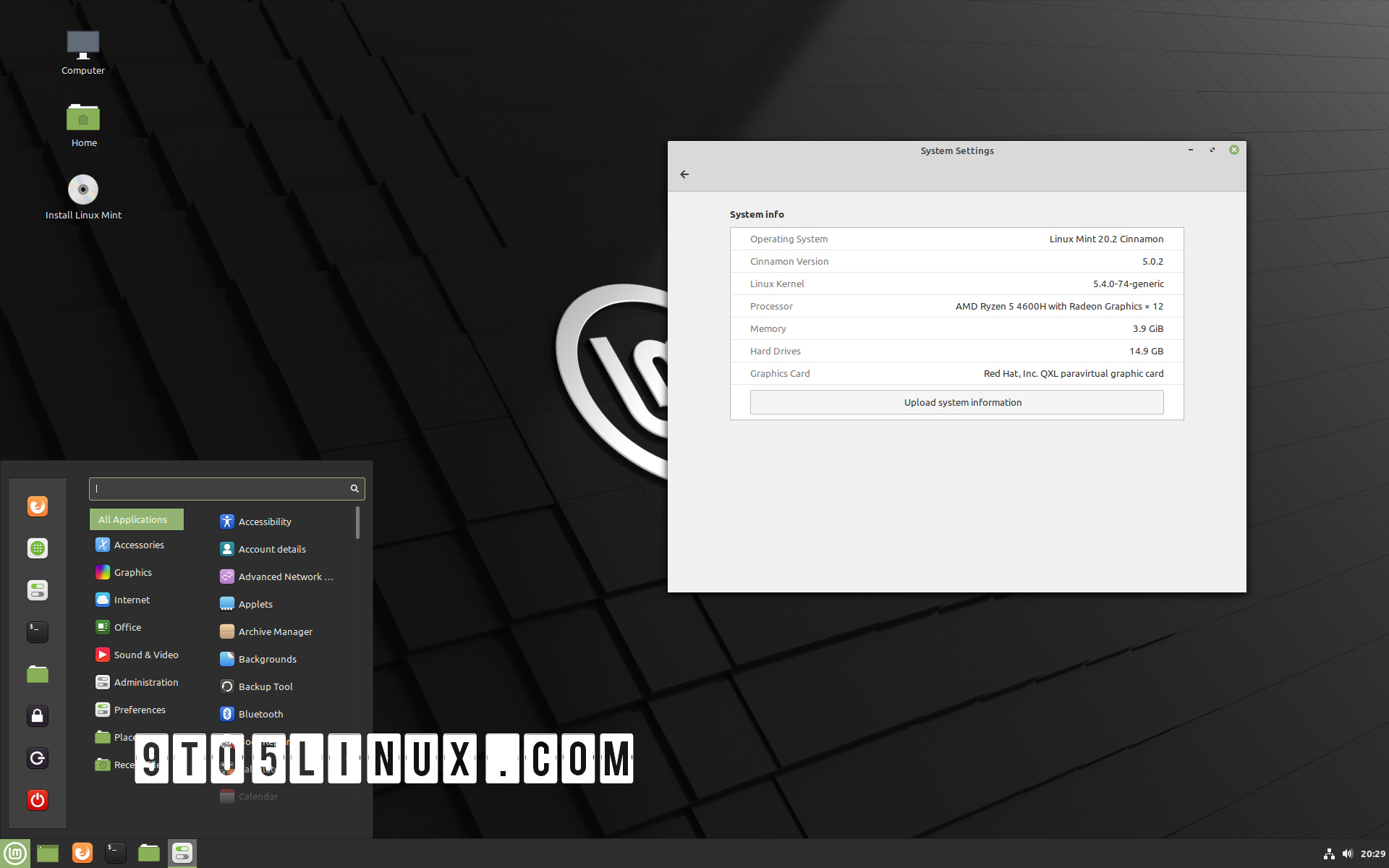The height and width of the screenshot is (868, 1389).
Task: Open the Install Linux Mint desktop icon
Action: click(83, 190)
